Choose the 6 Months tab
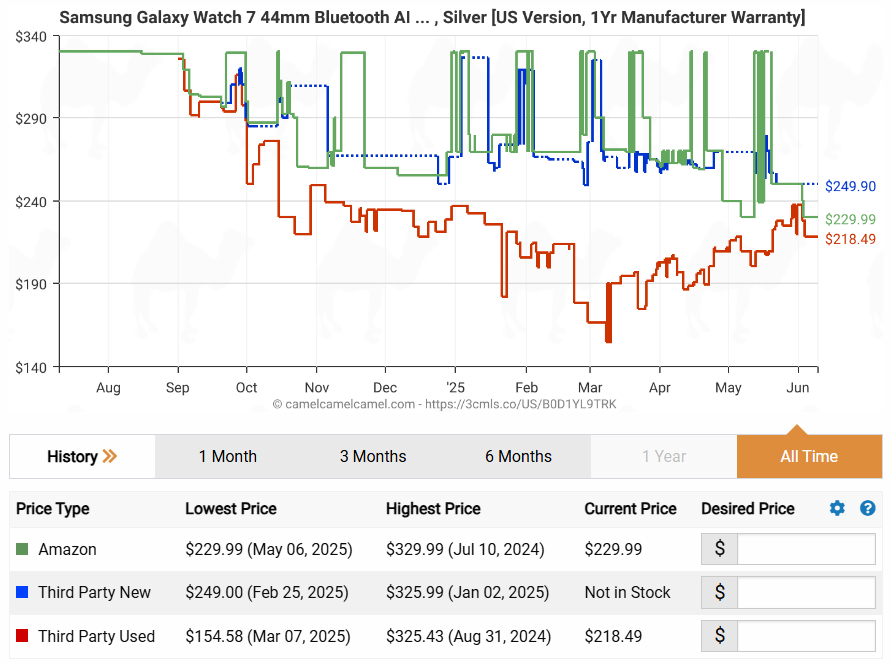This screenshot has height=664, width=891. 518,457
